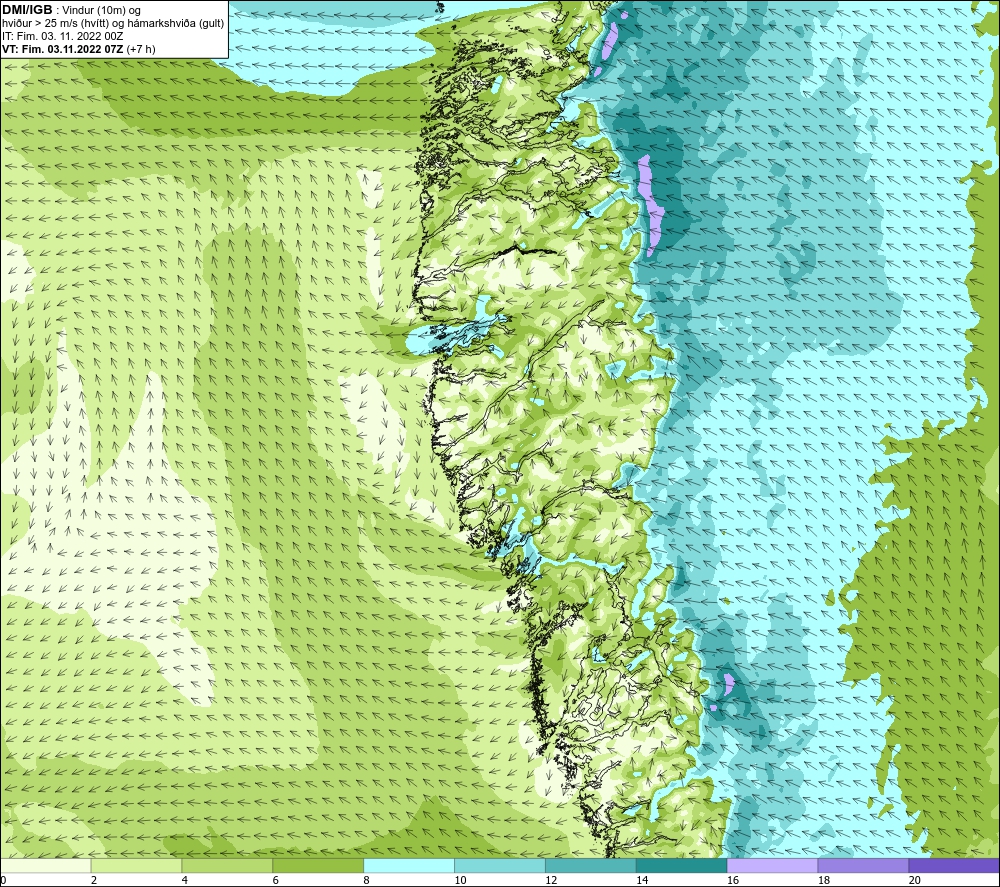Click the 12–14 m/s teal legend swatch
This screenshot has width=1000, height=887.
591,865
